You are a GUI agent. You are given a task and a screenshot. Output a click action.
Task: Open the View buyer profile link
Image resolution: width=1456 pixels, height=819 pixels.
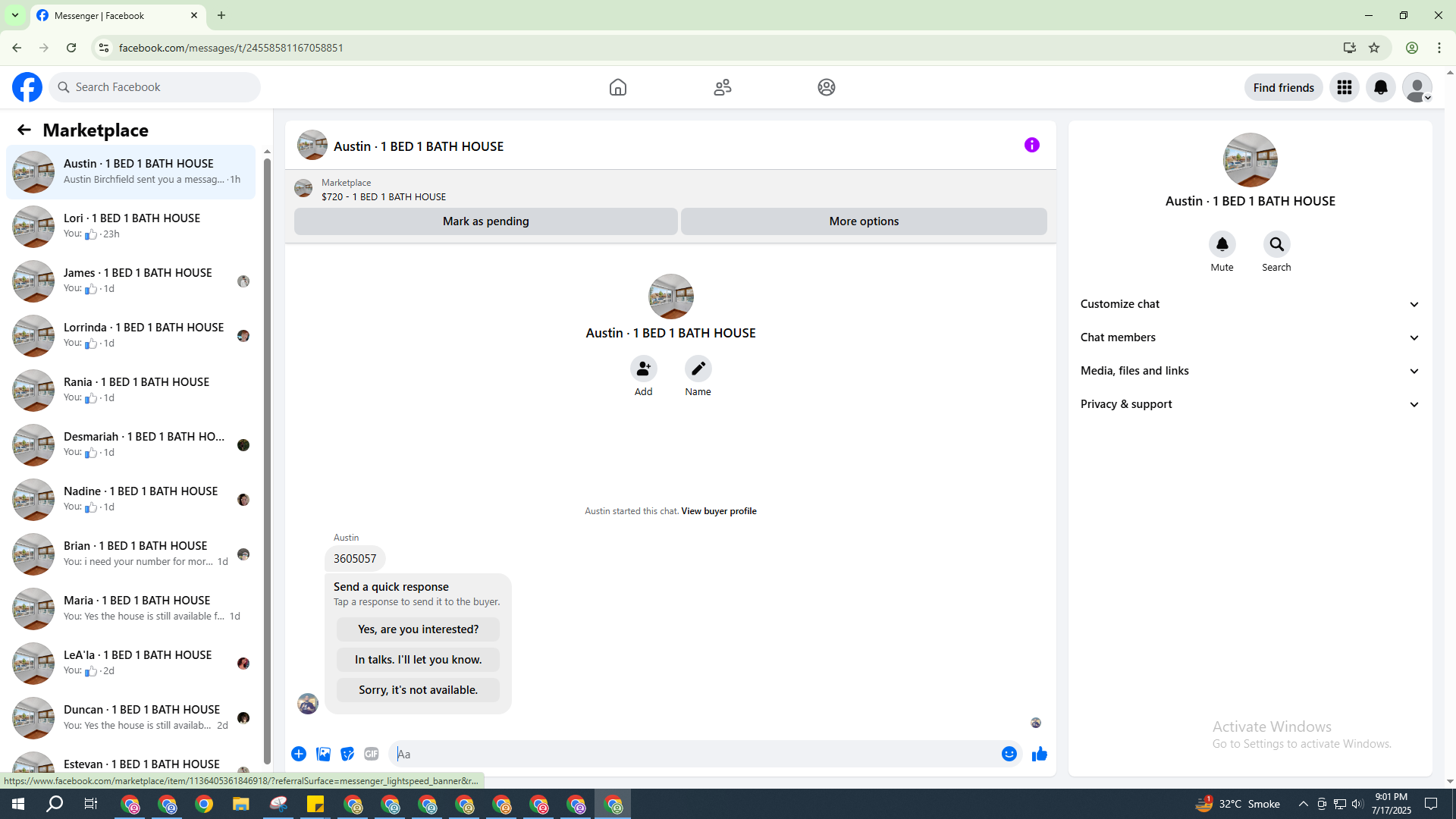tap(719, 511)
